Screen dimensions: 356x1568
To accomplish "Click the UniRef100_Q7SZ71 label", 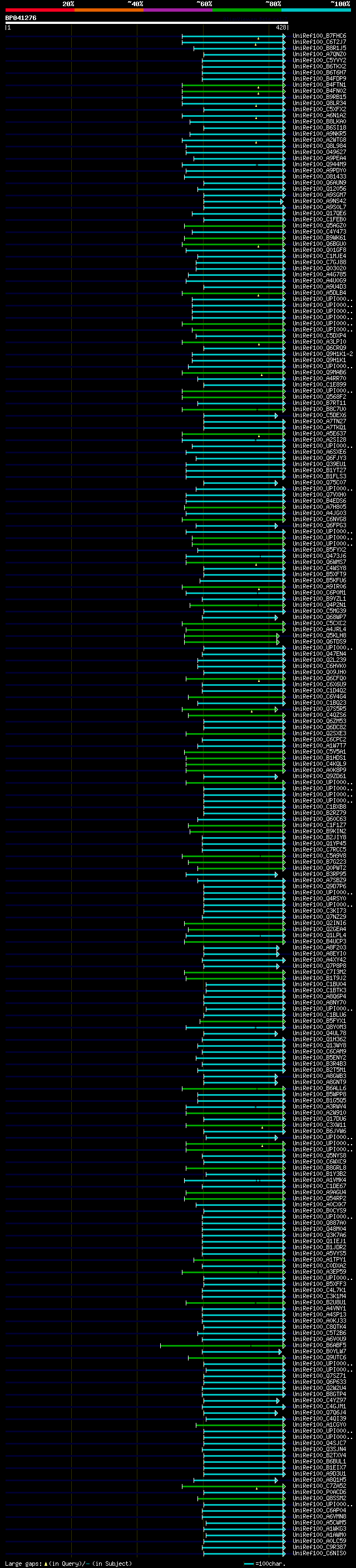I will pyautogui.click(x=319, y=1376).
